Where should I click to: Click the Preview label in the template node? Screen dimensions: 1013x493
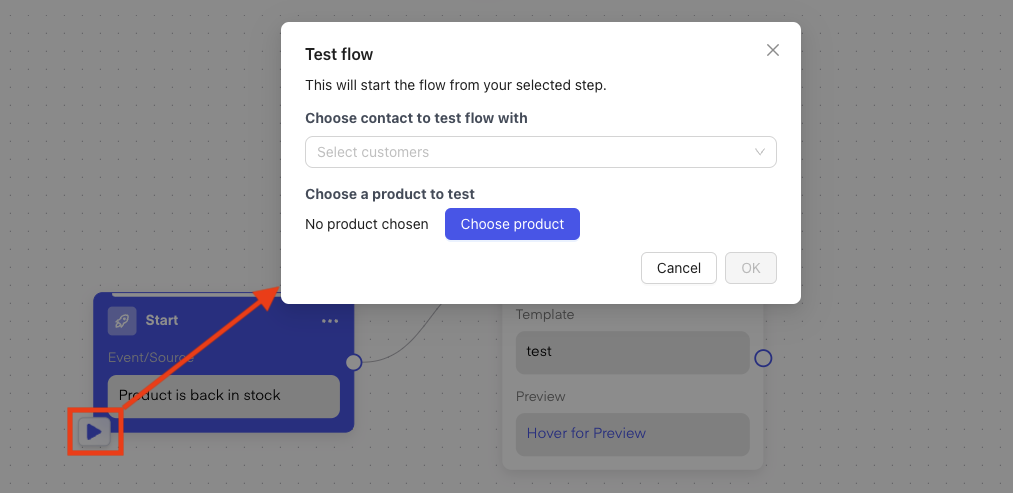click(540, 396)
